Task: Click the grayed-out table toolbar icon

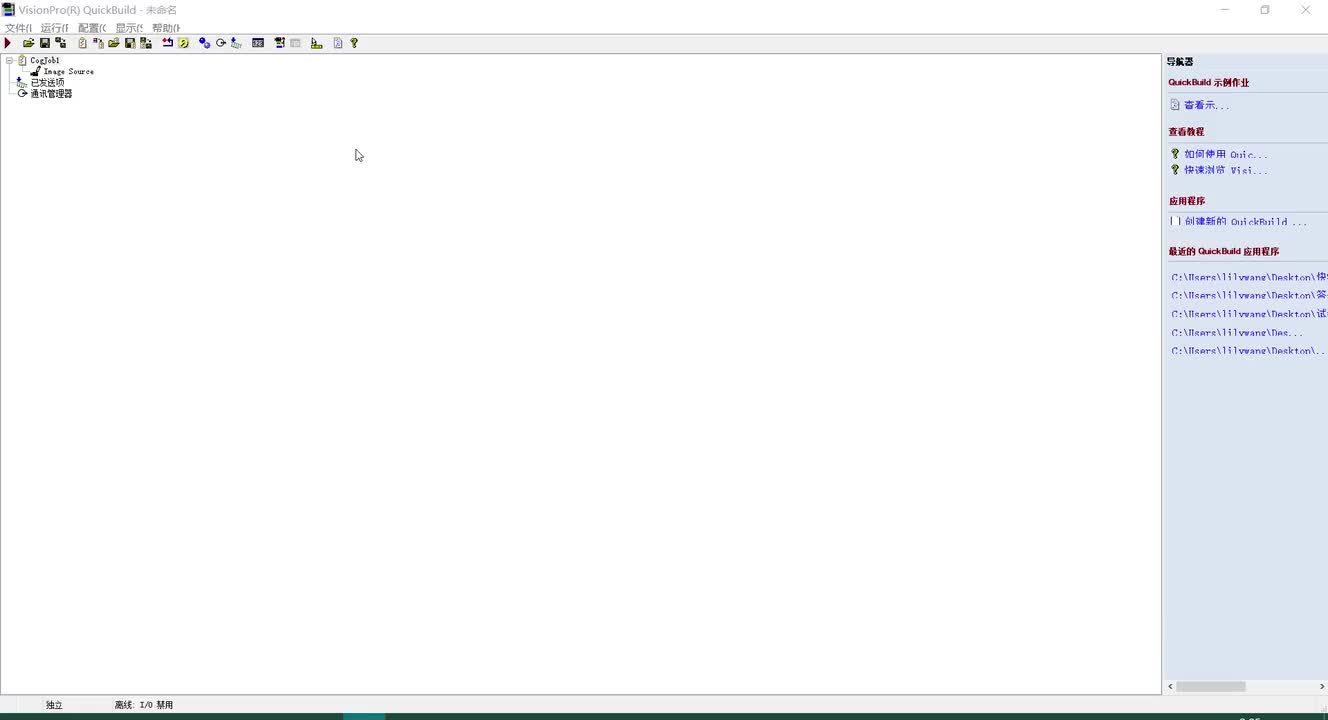Action: (x=296, y=43)
